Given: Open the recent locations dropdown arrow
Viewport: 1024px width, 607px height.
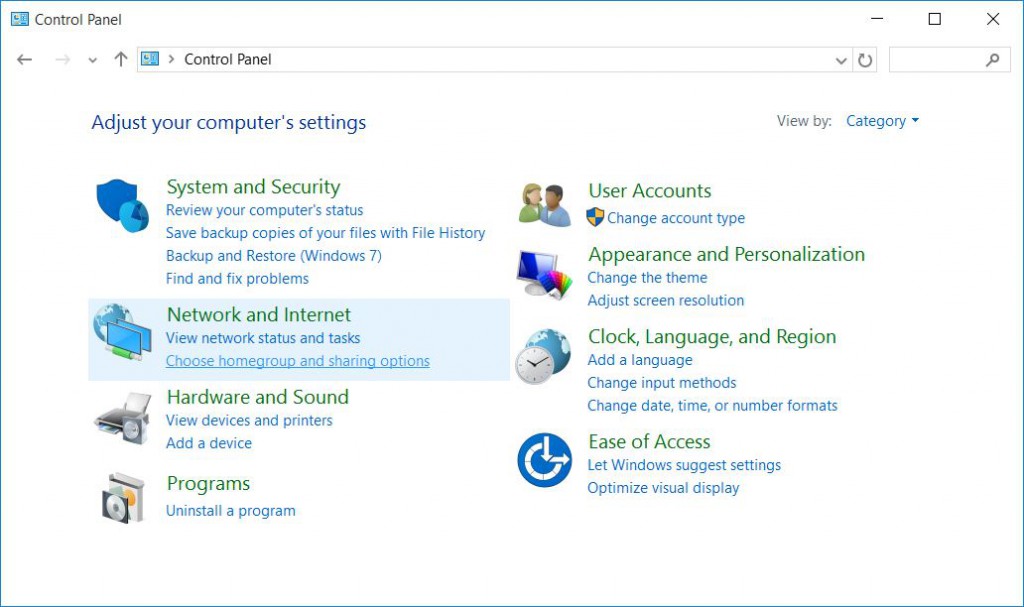Looking at the screenshot, I should 93,60.
